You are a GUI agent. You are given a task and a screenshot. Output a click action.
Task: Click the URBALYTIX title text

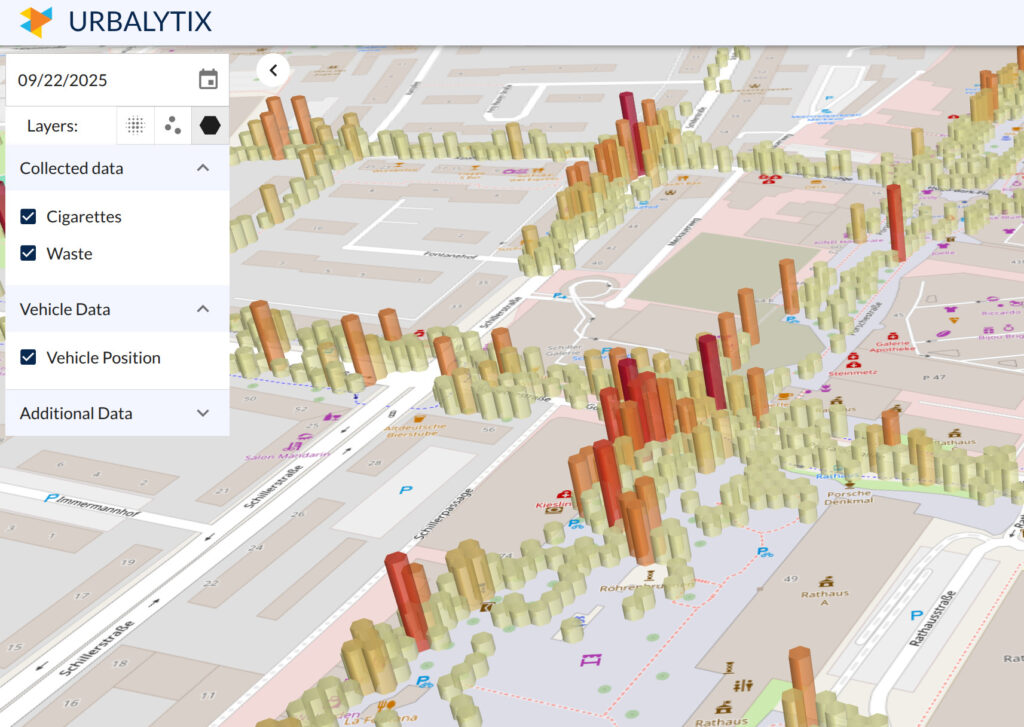(x=140, y=22)
